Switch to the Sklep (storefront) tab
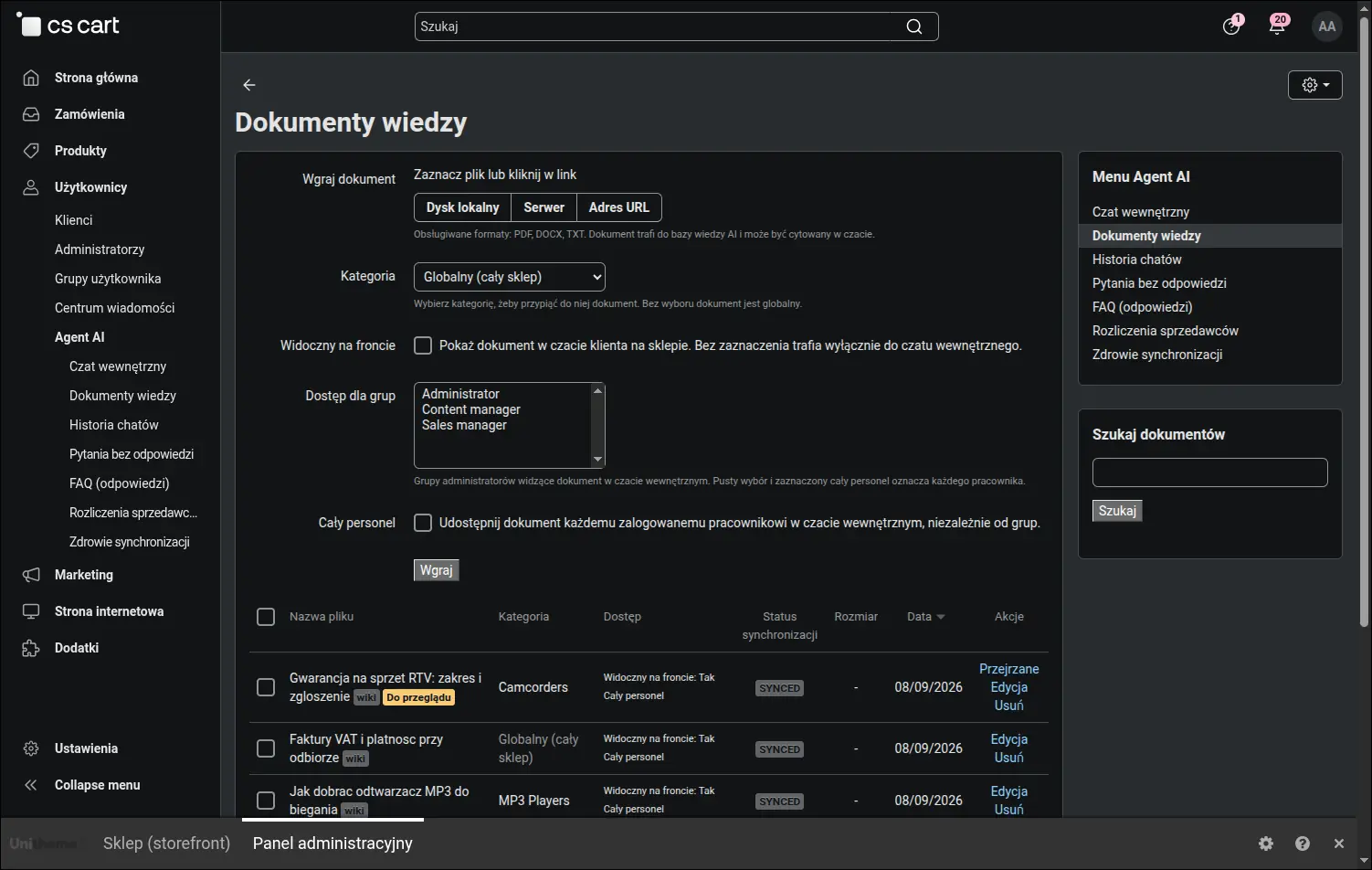Image resolution: width=1372 pixels, height=870 pixels. (166, 843)
